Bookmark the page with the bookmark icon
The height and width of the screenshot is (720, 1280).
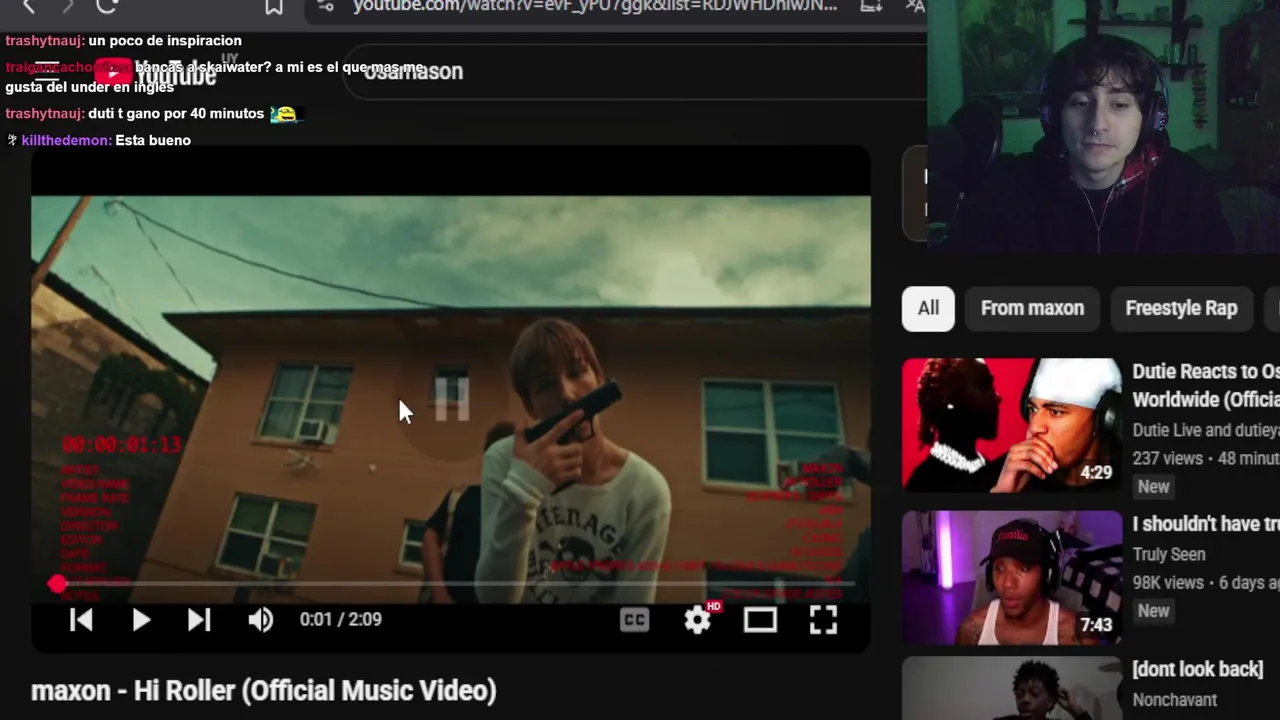[273, 6]
